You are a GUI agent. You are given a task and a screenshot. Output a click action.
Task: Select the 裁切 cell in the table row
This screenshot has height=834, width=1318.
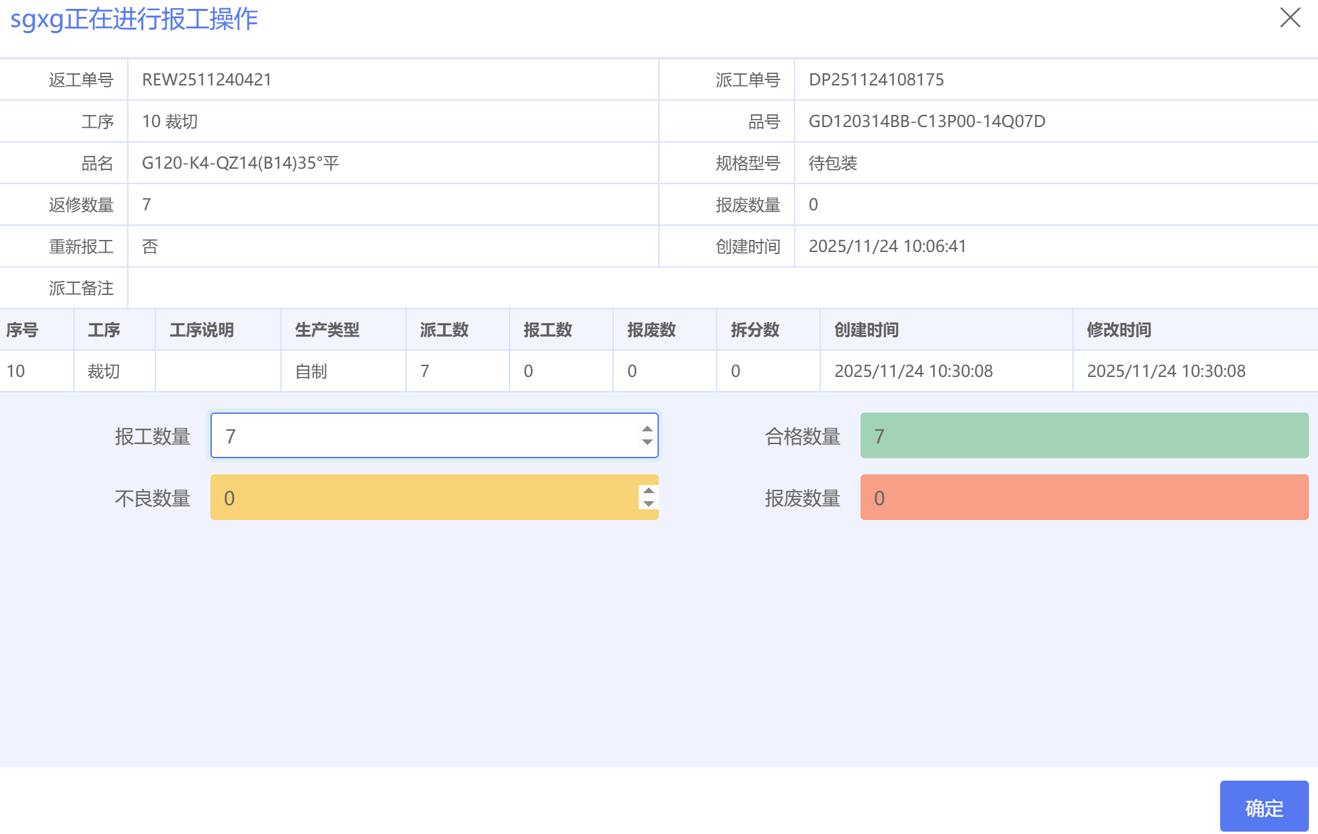(x=104, y=371)
